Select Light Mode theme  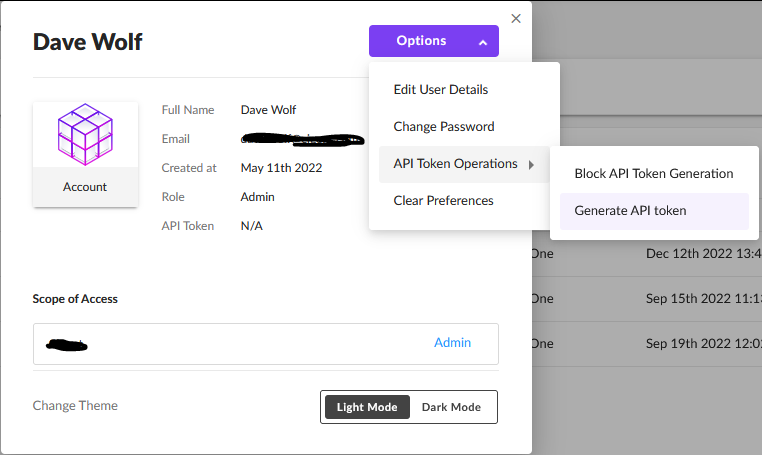tap(367, 407)
